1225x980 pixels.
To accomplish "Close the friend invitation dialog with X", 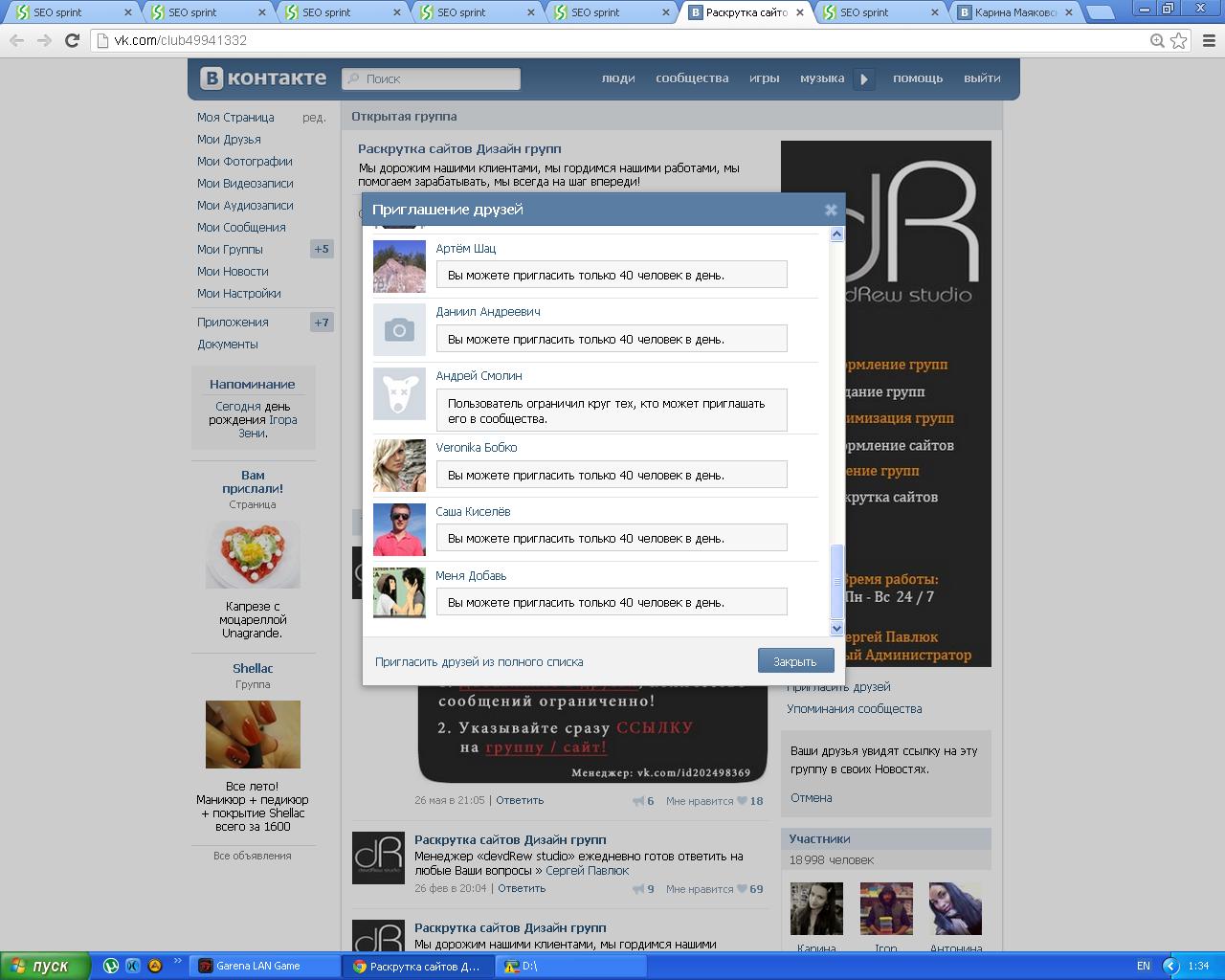I will tap(831, 210).
